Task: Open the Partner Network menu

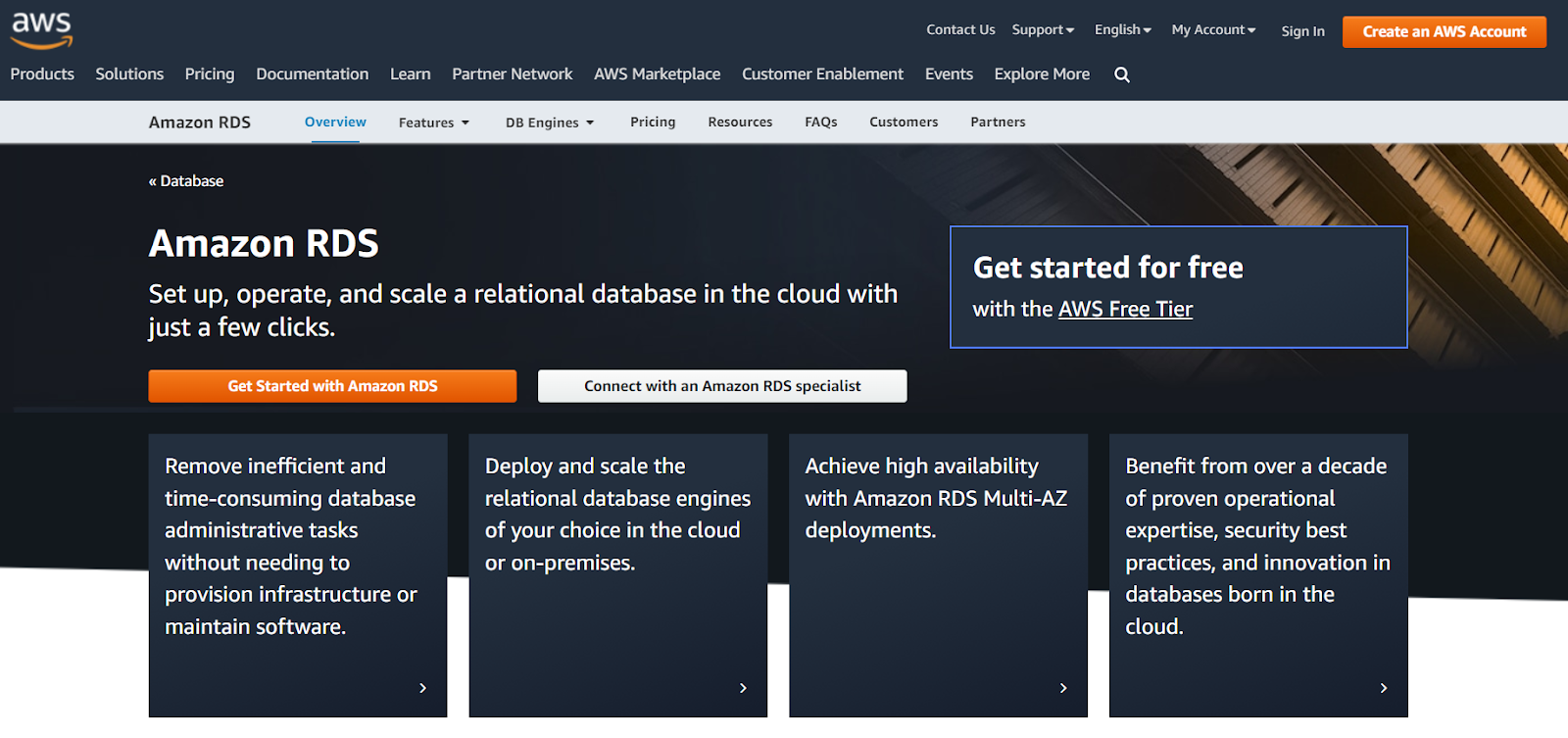Action: (513, 74)
